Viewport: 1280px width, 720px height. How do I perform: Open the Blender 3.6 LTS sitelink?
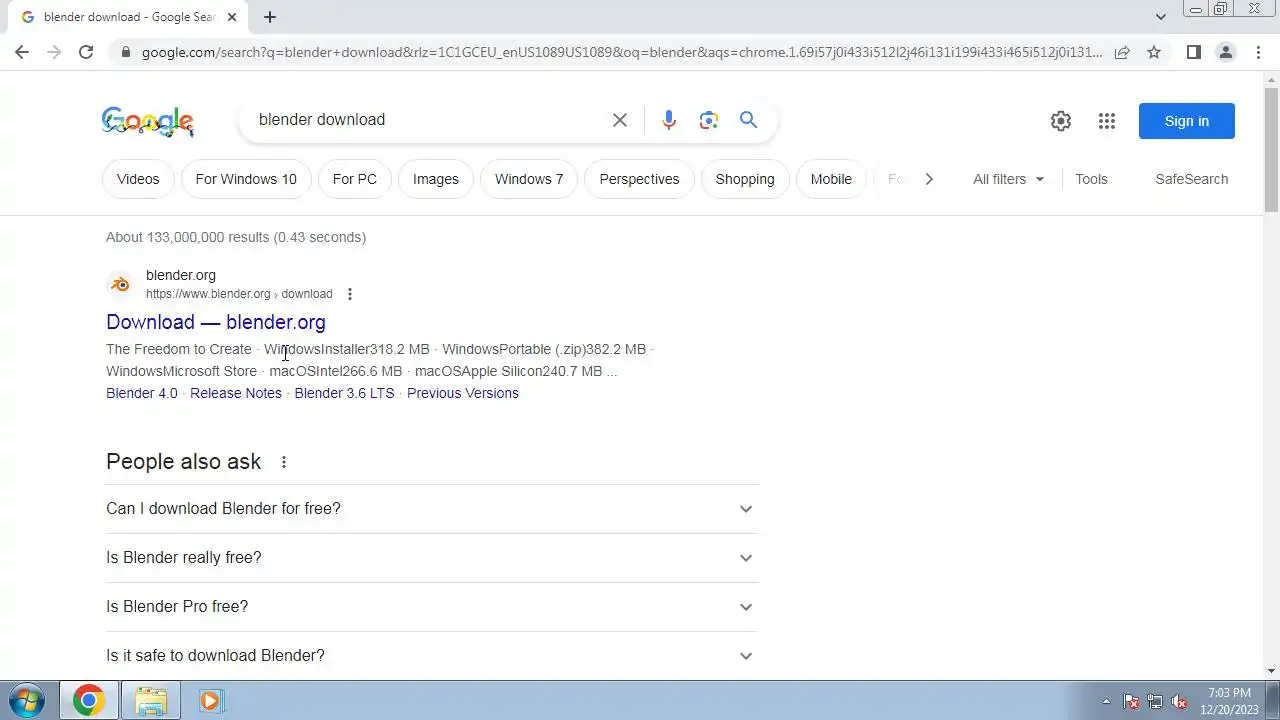[x=344, y=393]
